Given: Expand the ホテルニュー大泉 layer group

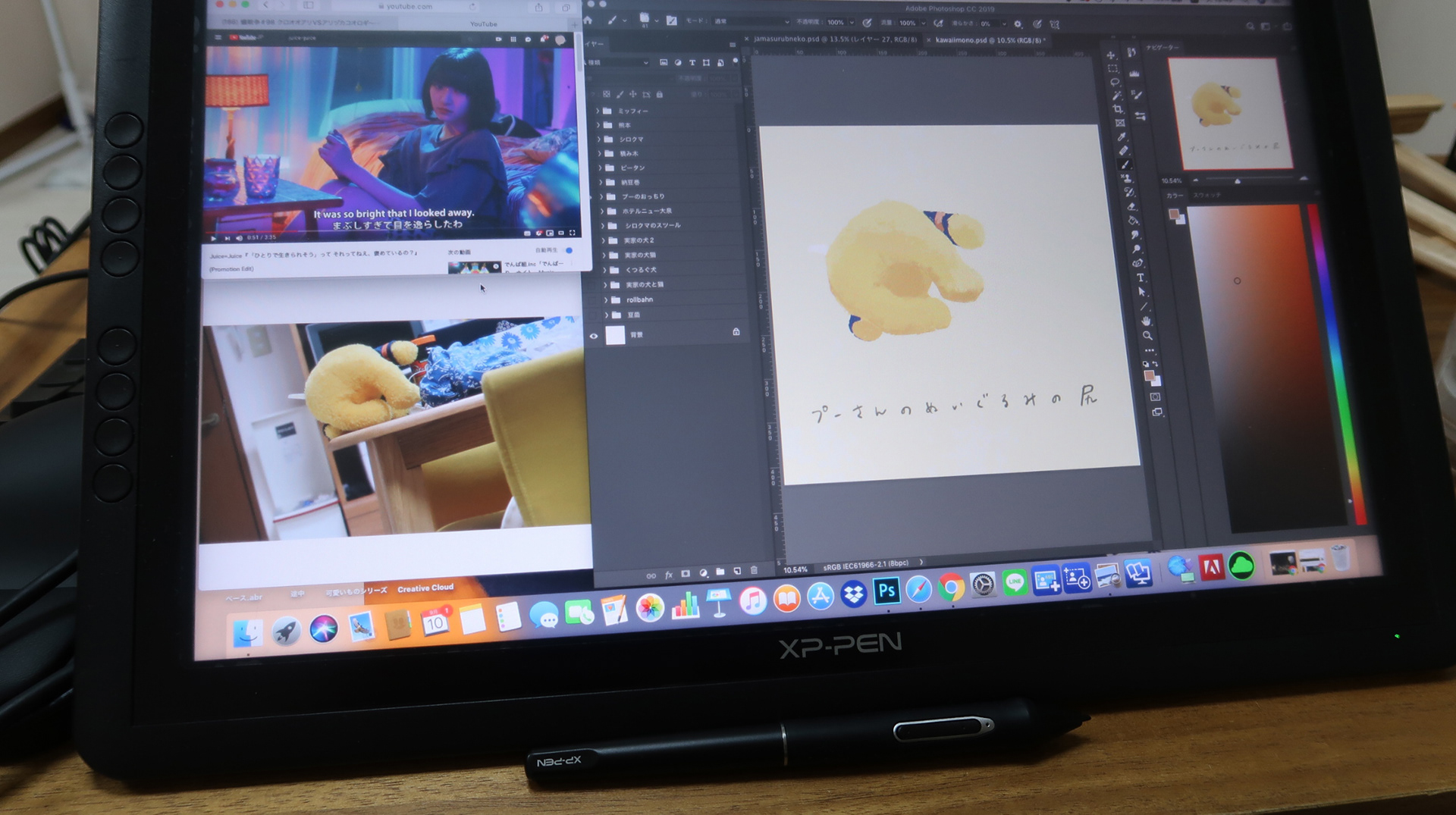Looking at the screenshot, I should 602,211.
